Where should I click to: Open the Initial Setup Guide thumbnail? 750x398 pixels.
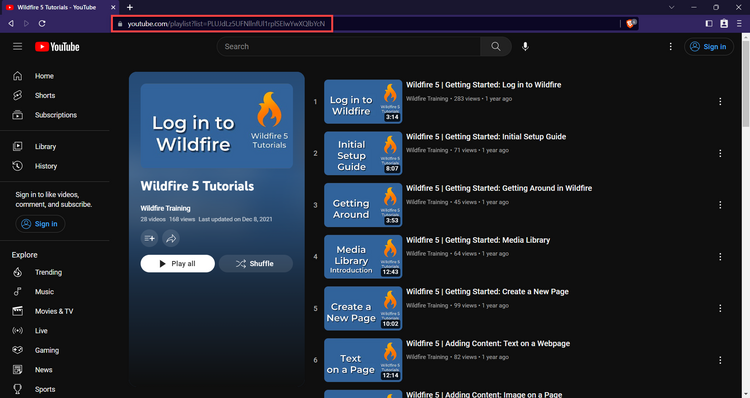(x=363, y=154)
